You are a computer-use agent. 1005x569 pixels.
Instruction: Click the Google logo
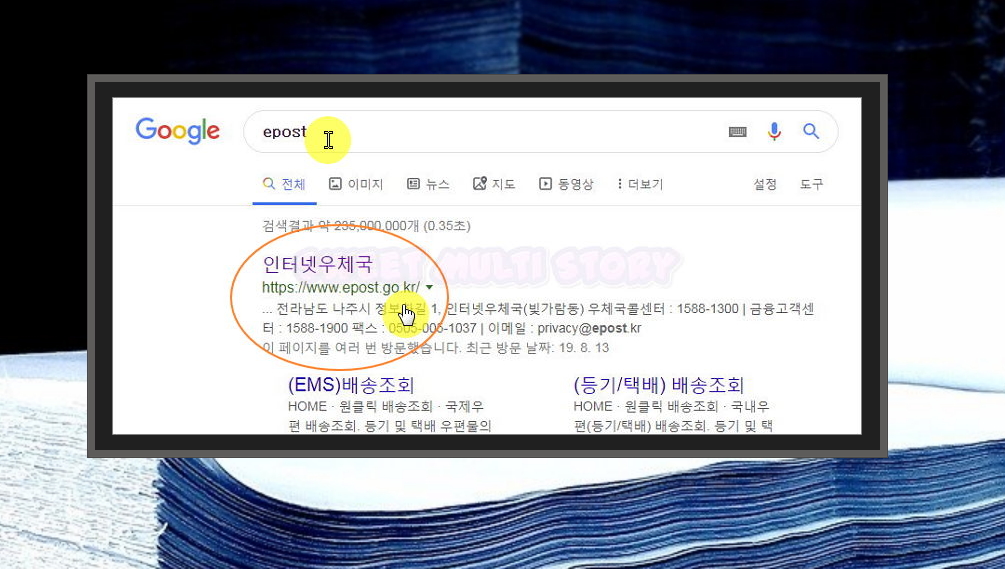[x=178, y=131]
